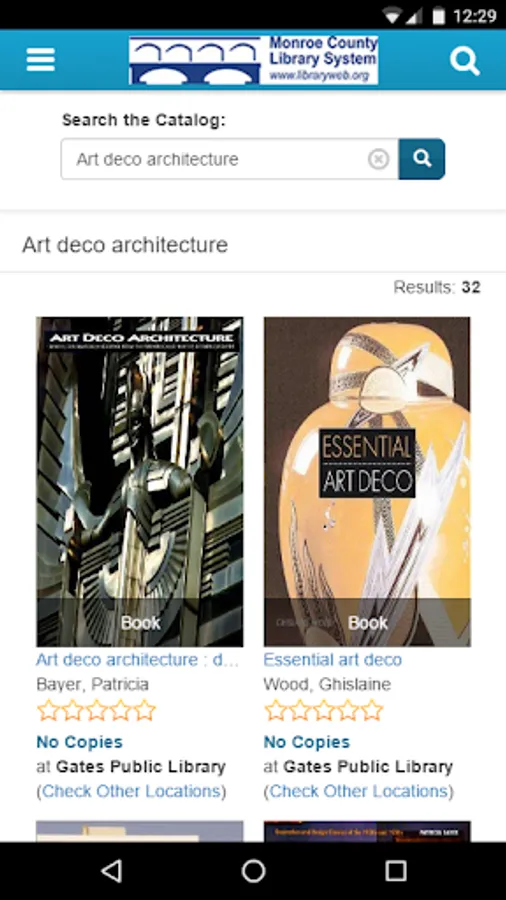506x900 pixels.
Task: Open 'Art deco architecture : d...' title link
Action: (137, 660)
